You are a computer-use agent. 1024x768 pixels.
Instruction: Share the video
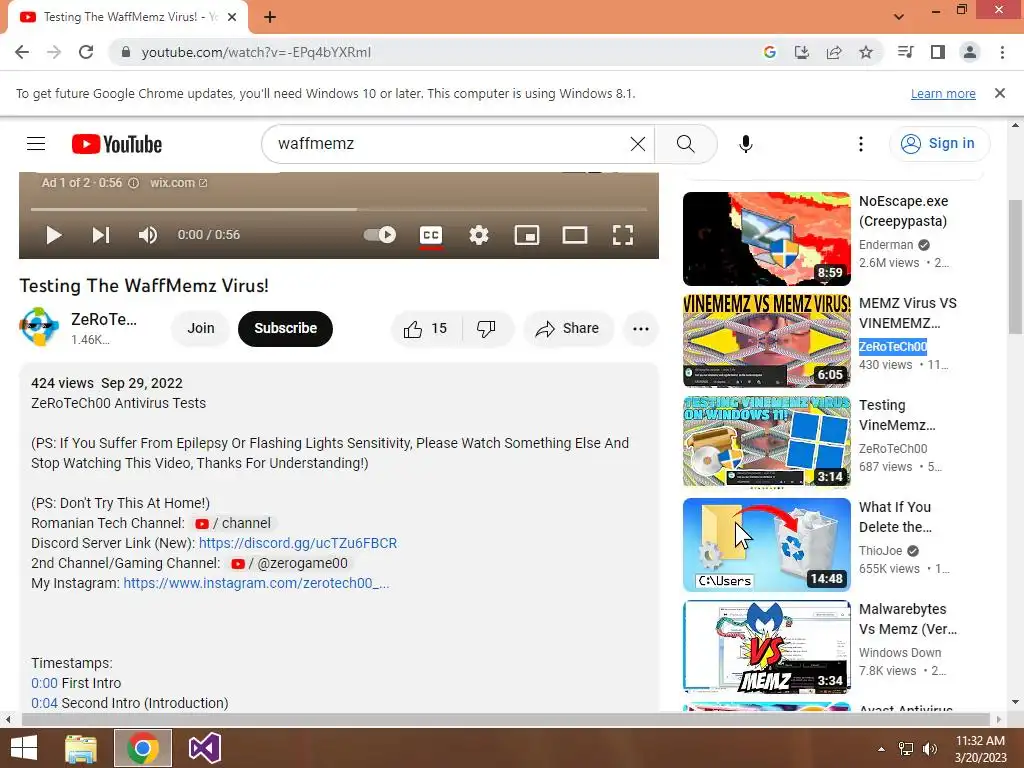[x=568, y=328]
